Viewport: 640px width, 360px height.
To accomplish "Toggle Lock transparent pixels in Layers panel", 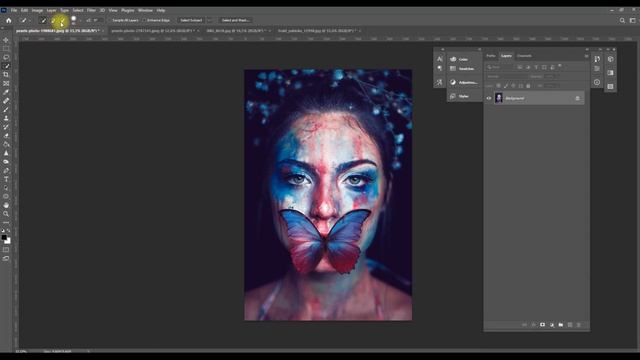I will tap(498, 86).
